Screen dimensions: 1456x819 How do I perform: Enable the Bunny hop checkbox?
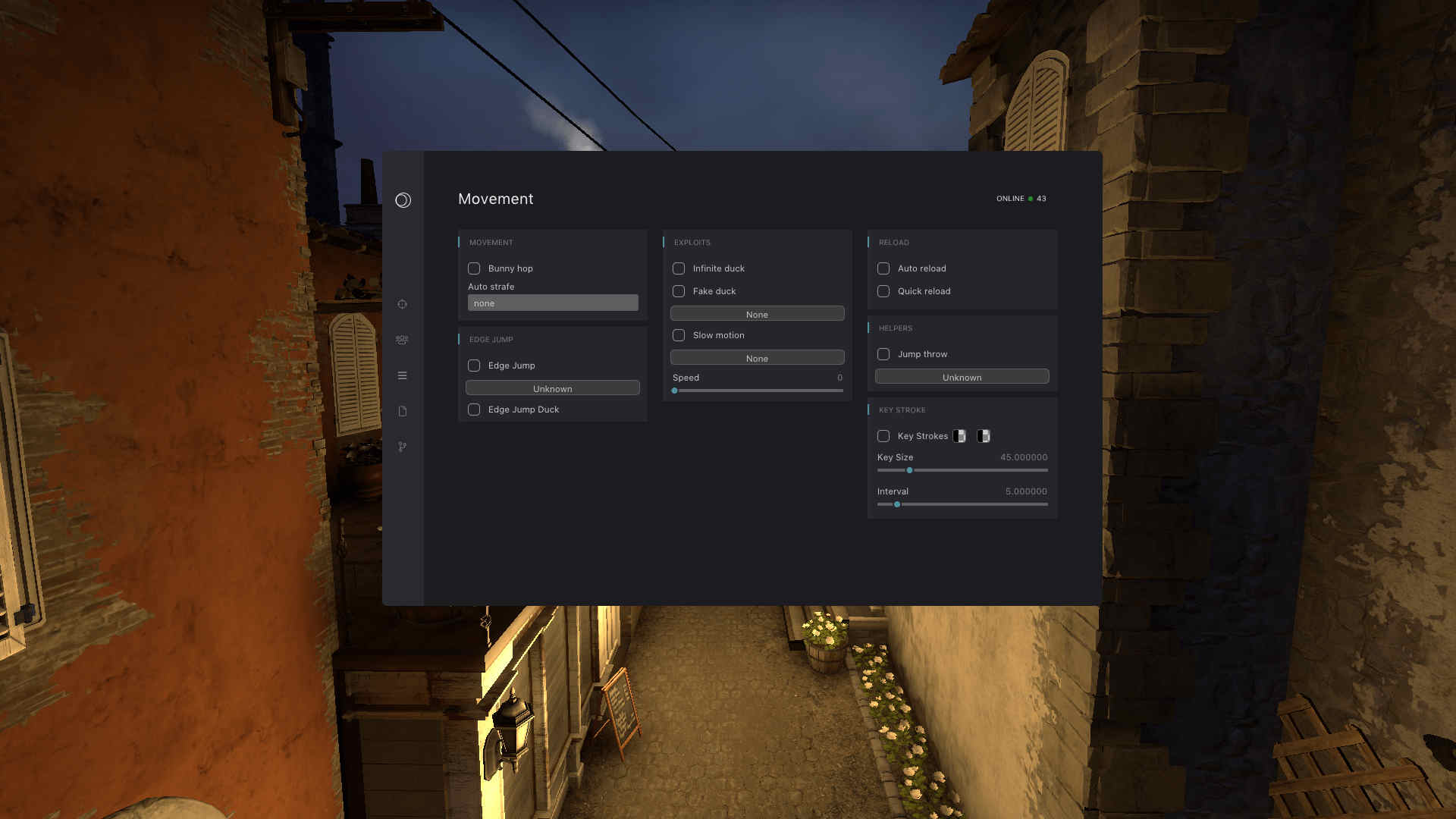pos(474,268)
